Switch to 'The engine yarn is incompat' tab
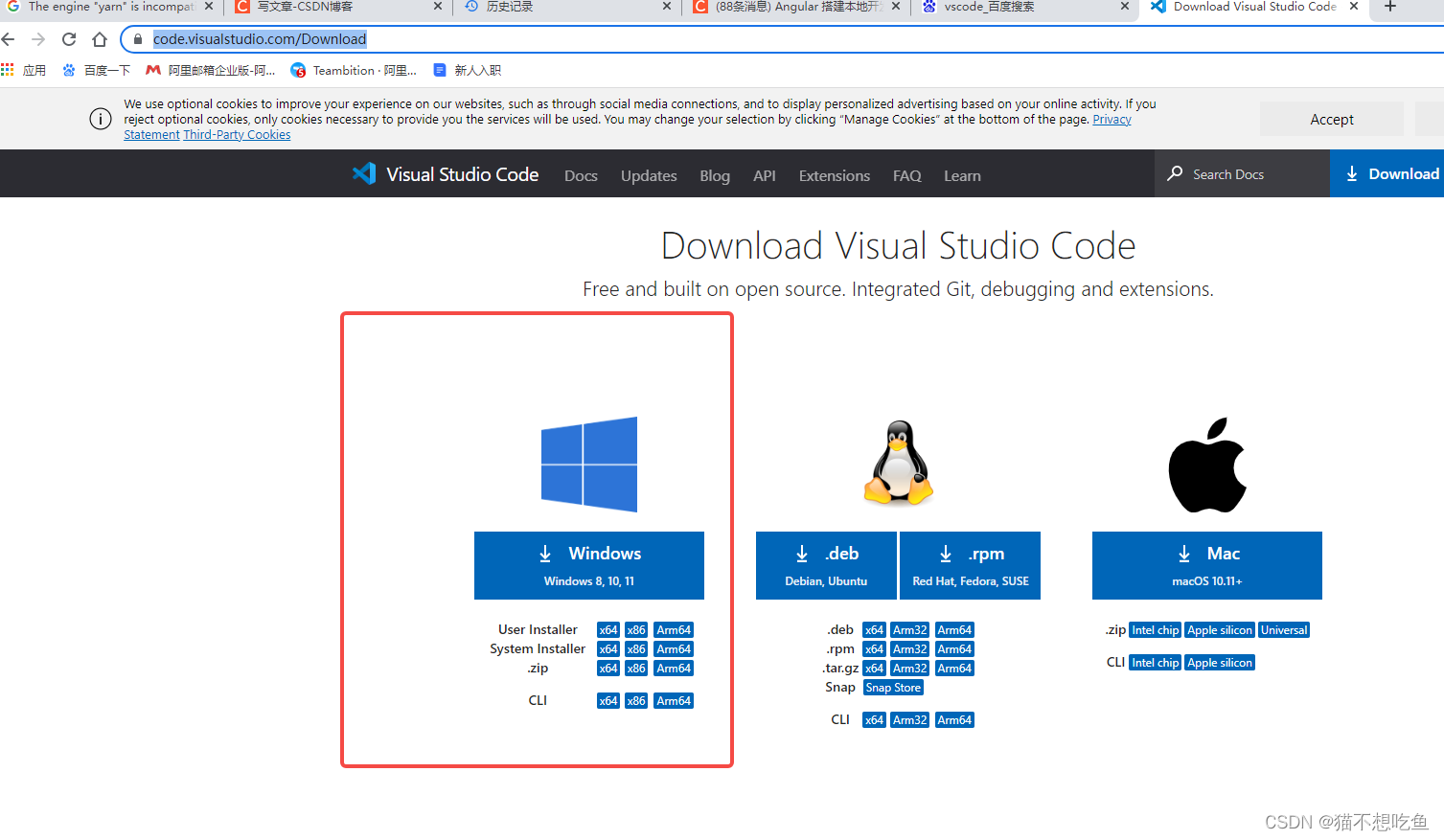The image size is (1444, 840). click(109, 7)
